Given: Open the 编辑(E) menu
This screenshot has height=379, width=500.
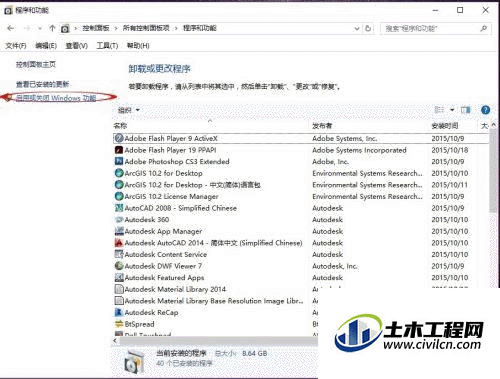Looking at the screenshot, I should coord(46,46).
